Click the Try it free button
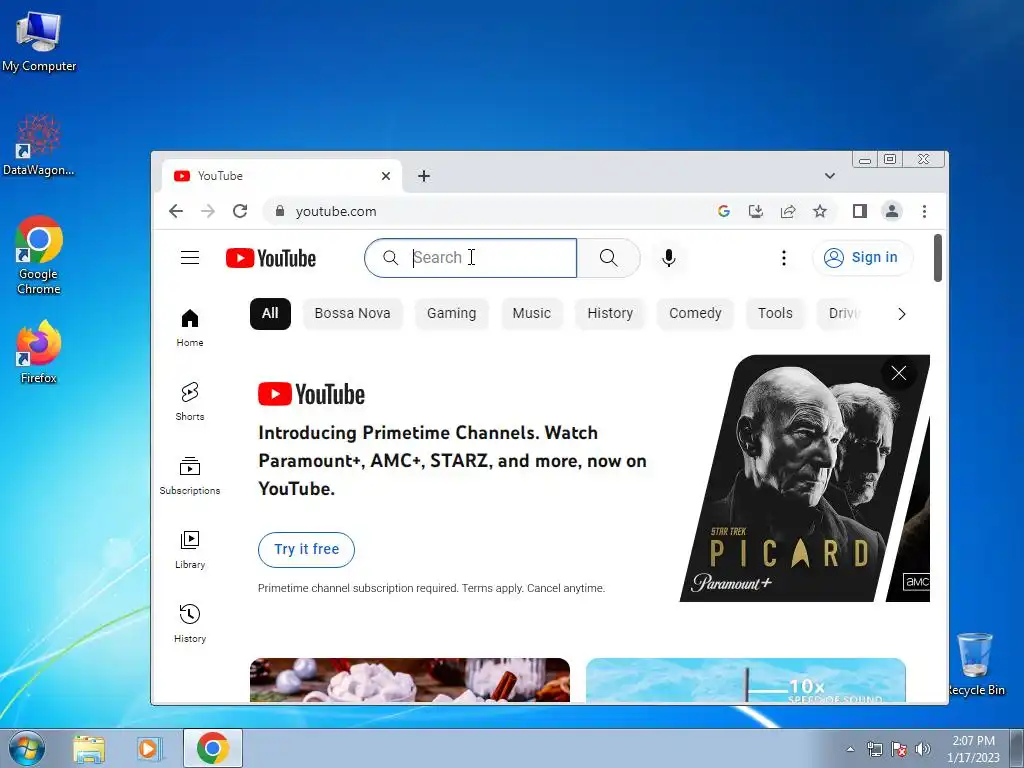This screenshot has height=768, width=1024. [306, 549]
